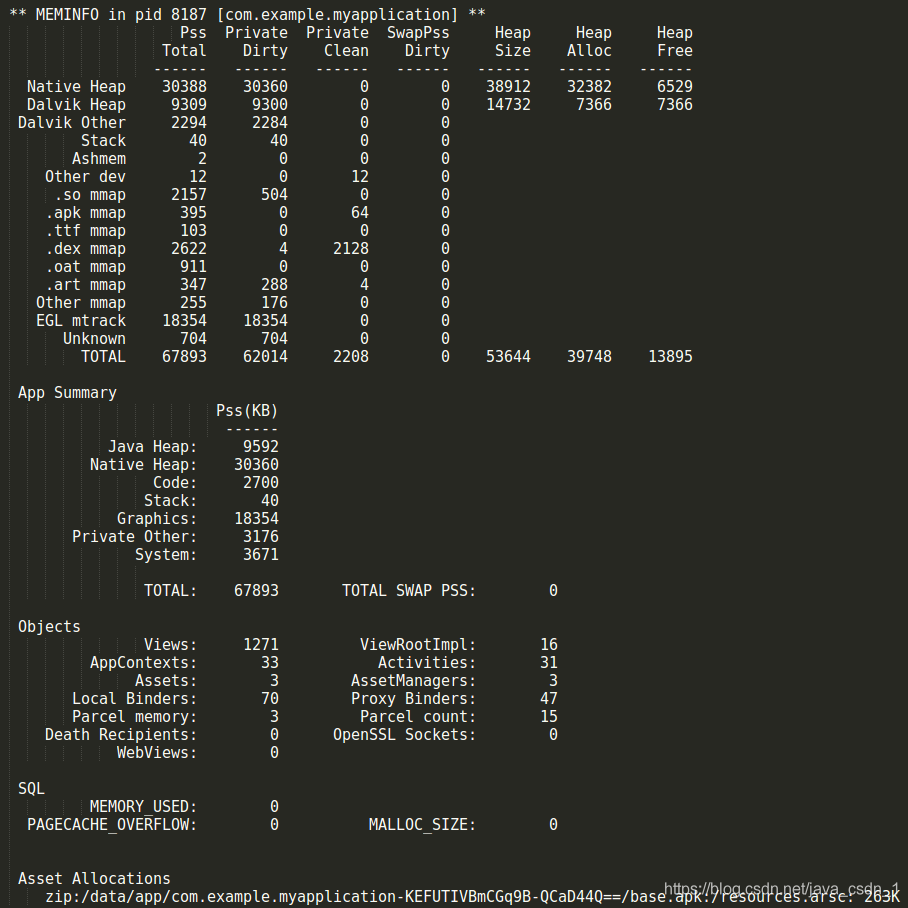Click Native Heap Free value 6529

[x=675, y=87]
